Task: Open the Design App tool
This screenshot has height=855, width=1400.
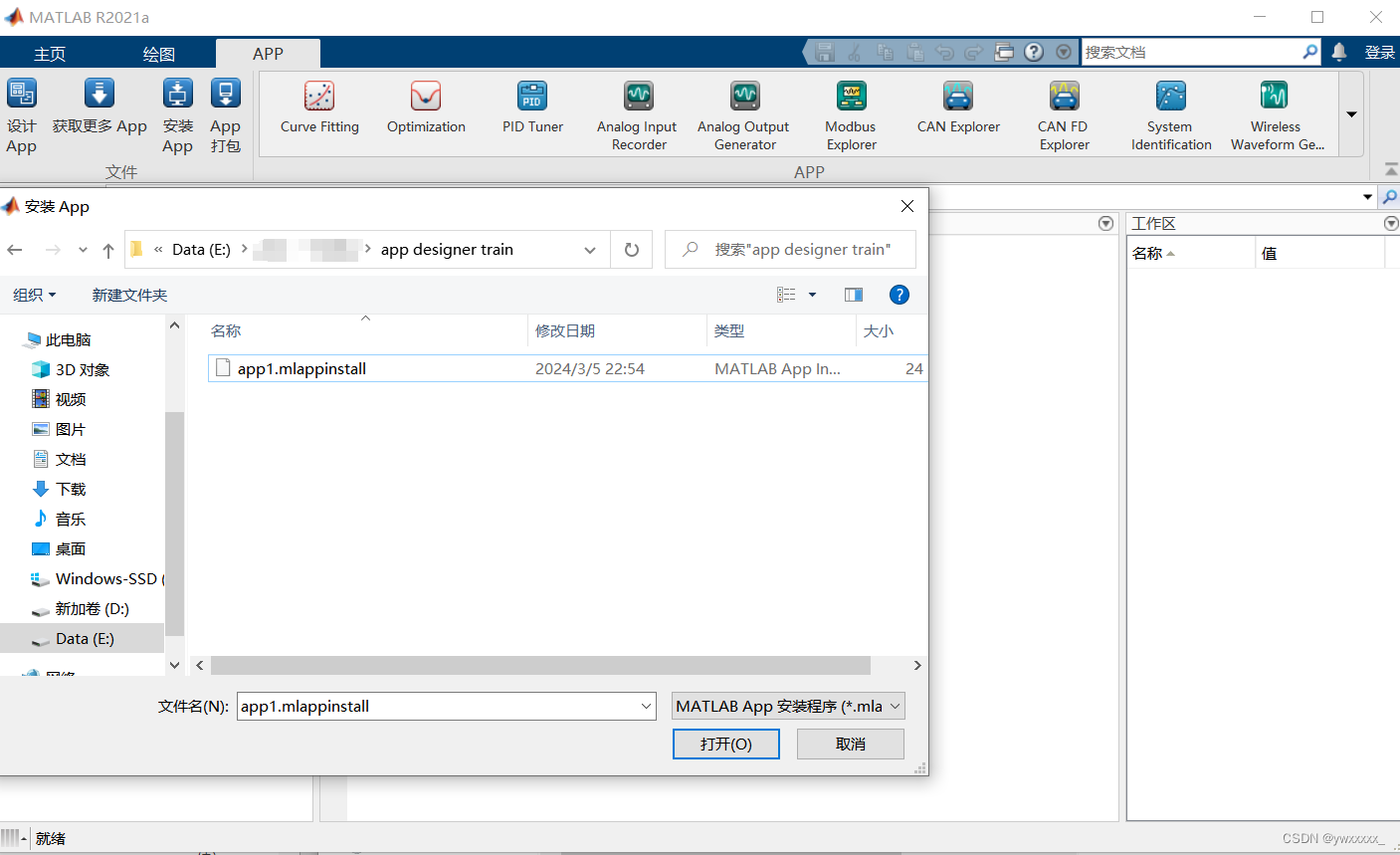Action: tap(22, 116)
